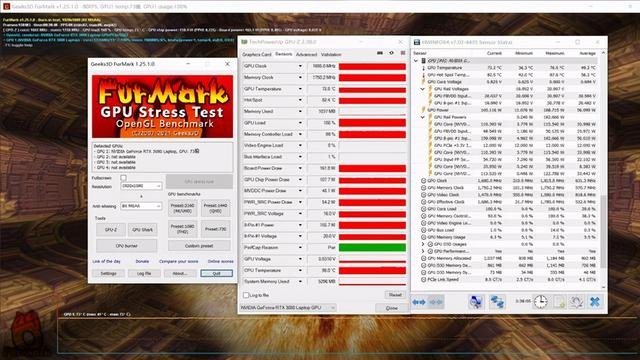Open the Anti-aliasing dropdown

pos(141,206)
